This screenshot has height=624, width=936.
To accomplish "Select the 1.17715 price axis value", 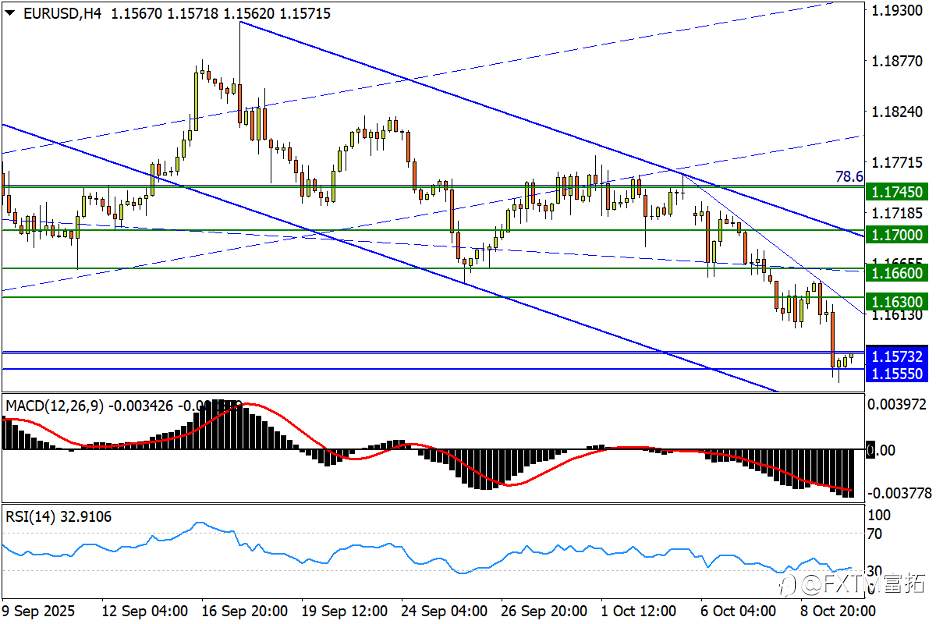I will [x=897, y=162].
